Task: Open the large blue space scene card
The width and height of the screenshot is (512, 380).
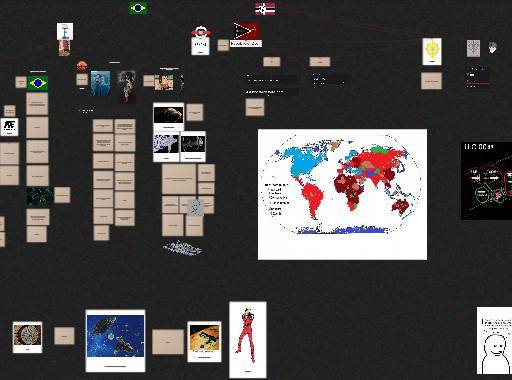Action: [115, 341]
